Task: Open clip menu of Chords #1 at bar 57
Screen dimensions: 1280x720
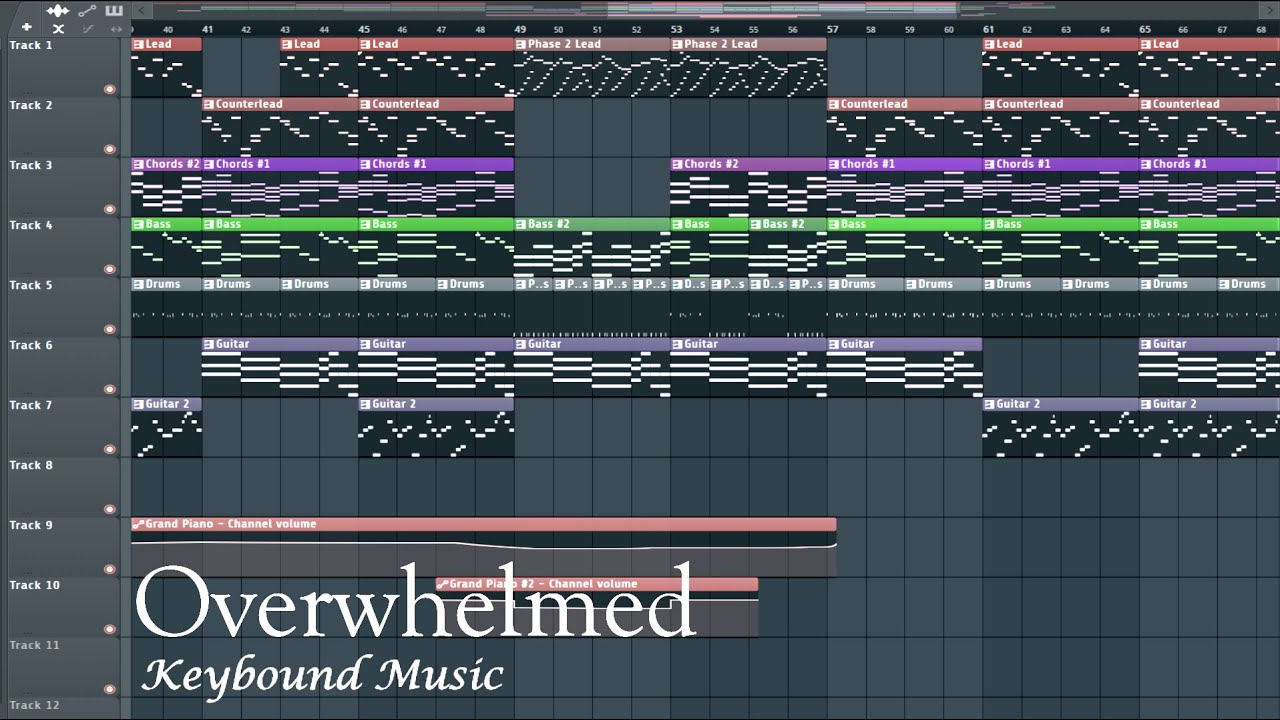Action: coord(833,164)
